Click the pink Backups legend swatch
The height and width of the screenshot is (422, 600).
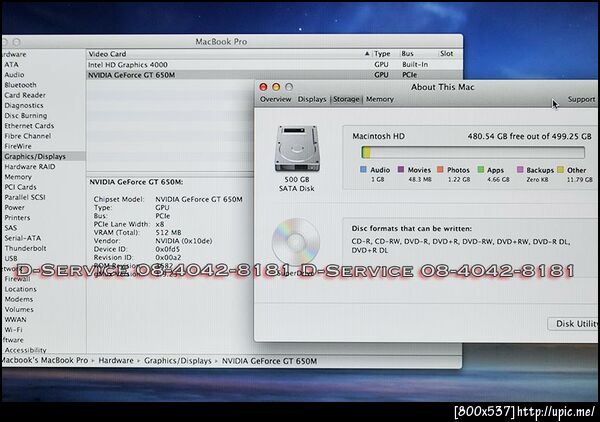[x=520, y=169]
